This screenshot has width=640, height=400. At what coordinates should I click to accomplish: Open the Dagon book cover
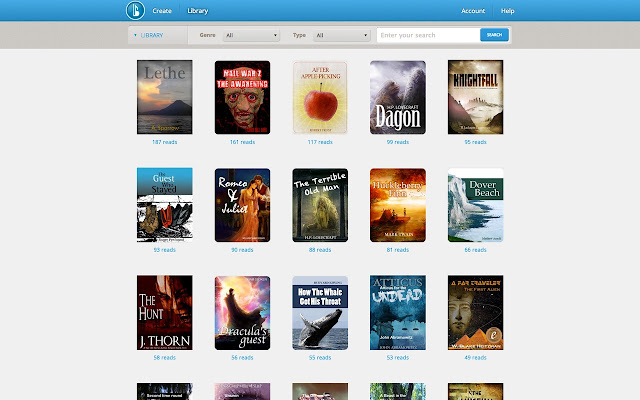coord(398,97)
